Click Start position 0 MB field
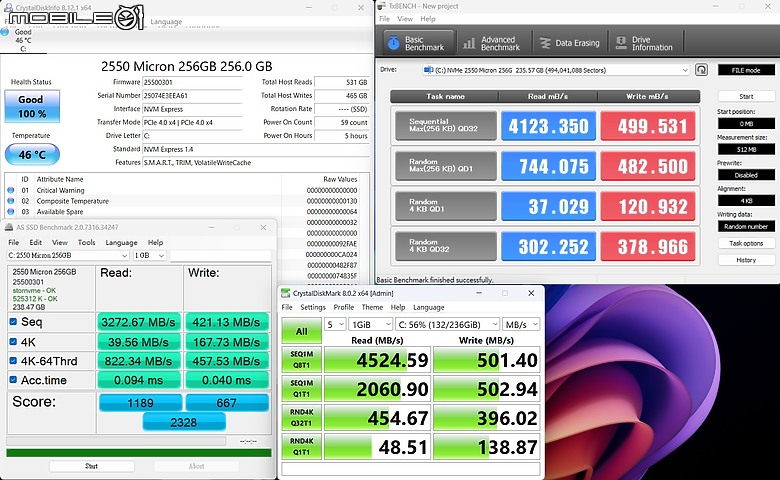The height and width of the screenshot is (480, 780). tap(746, 123)
